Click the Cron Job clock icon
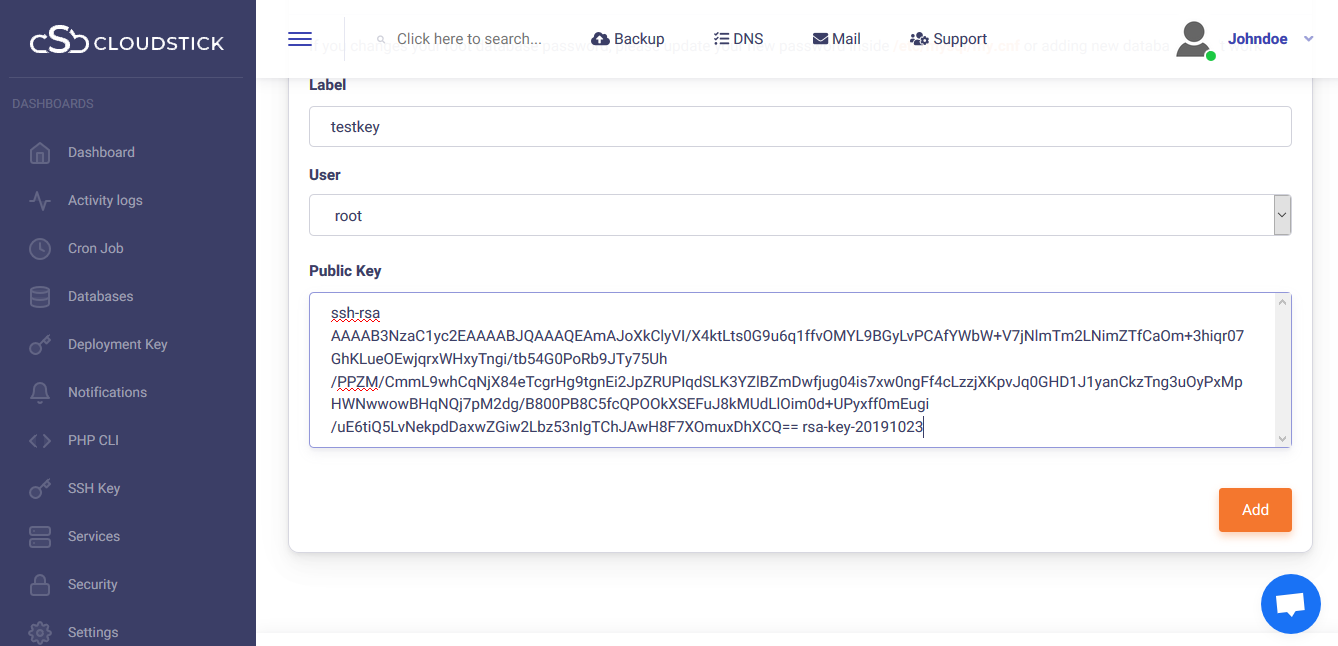Screen dimensions: 1338x646 (x=40, y=249)
